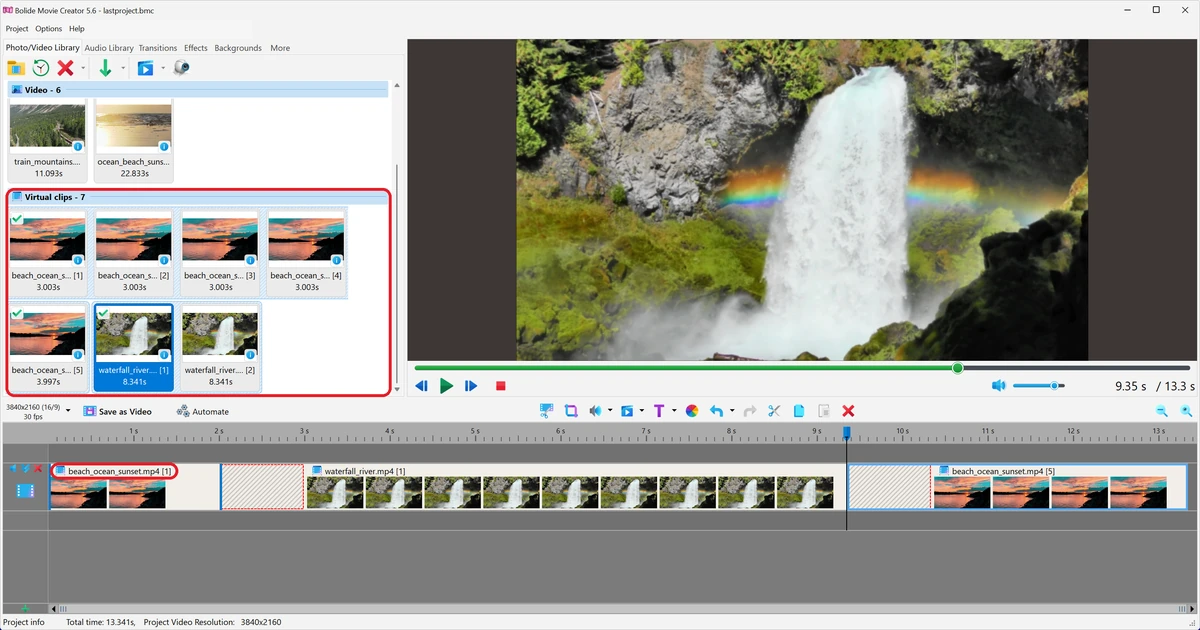Mute preview volume via speaker icon
1200x630 pixels.
998,386
